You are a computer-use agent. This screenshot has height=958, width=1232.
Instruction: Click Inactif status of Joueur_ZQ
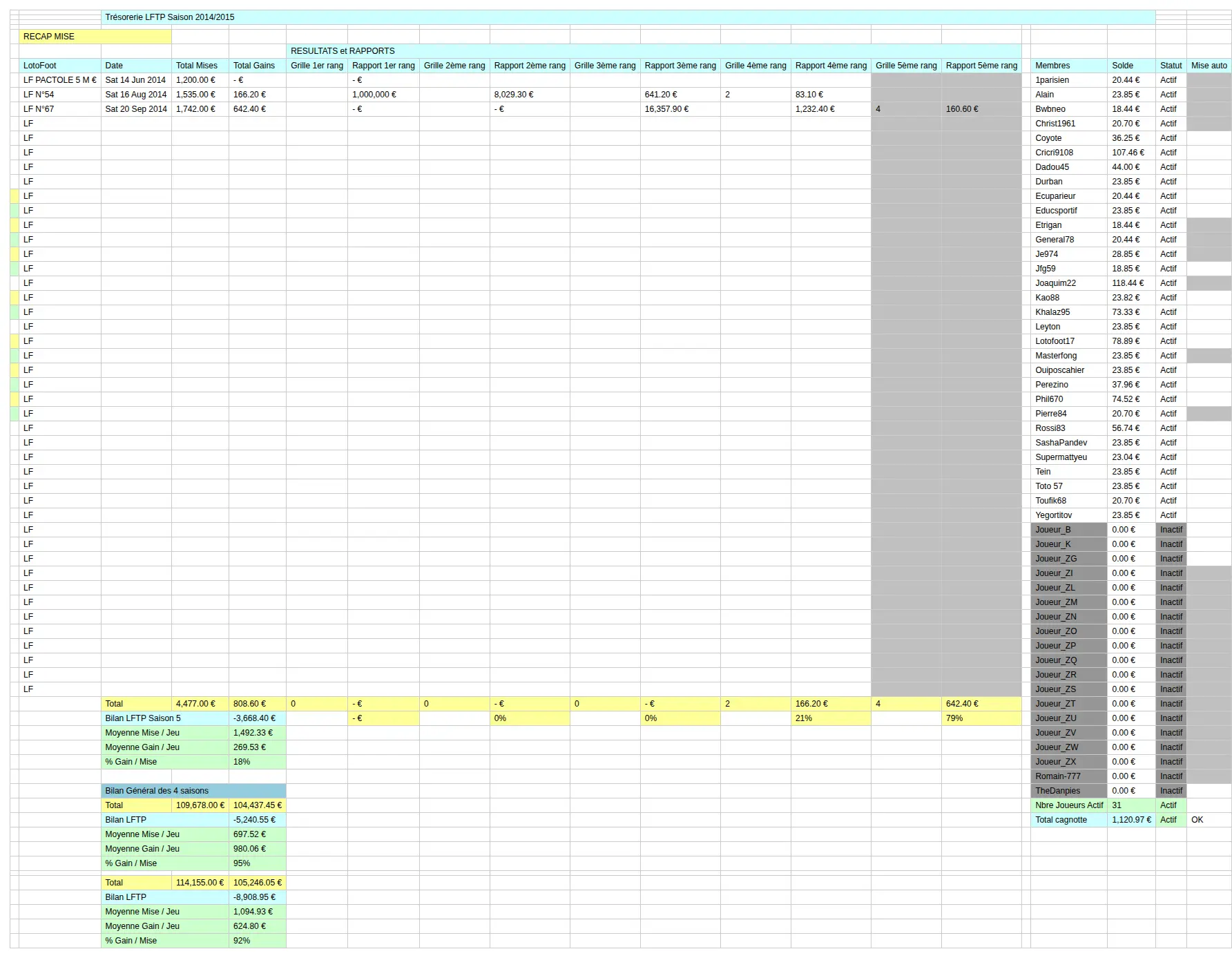[1171, 660]
